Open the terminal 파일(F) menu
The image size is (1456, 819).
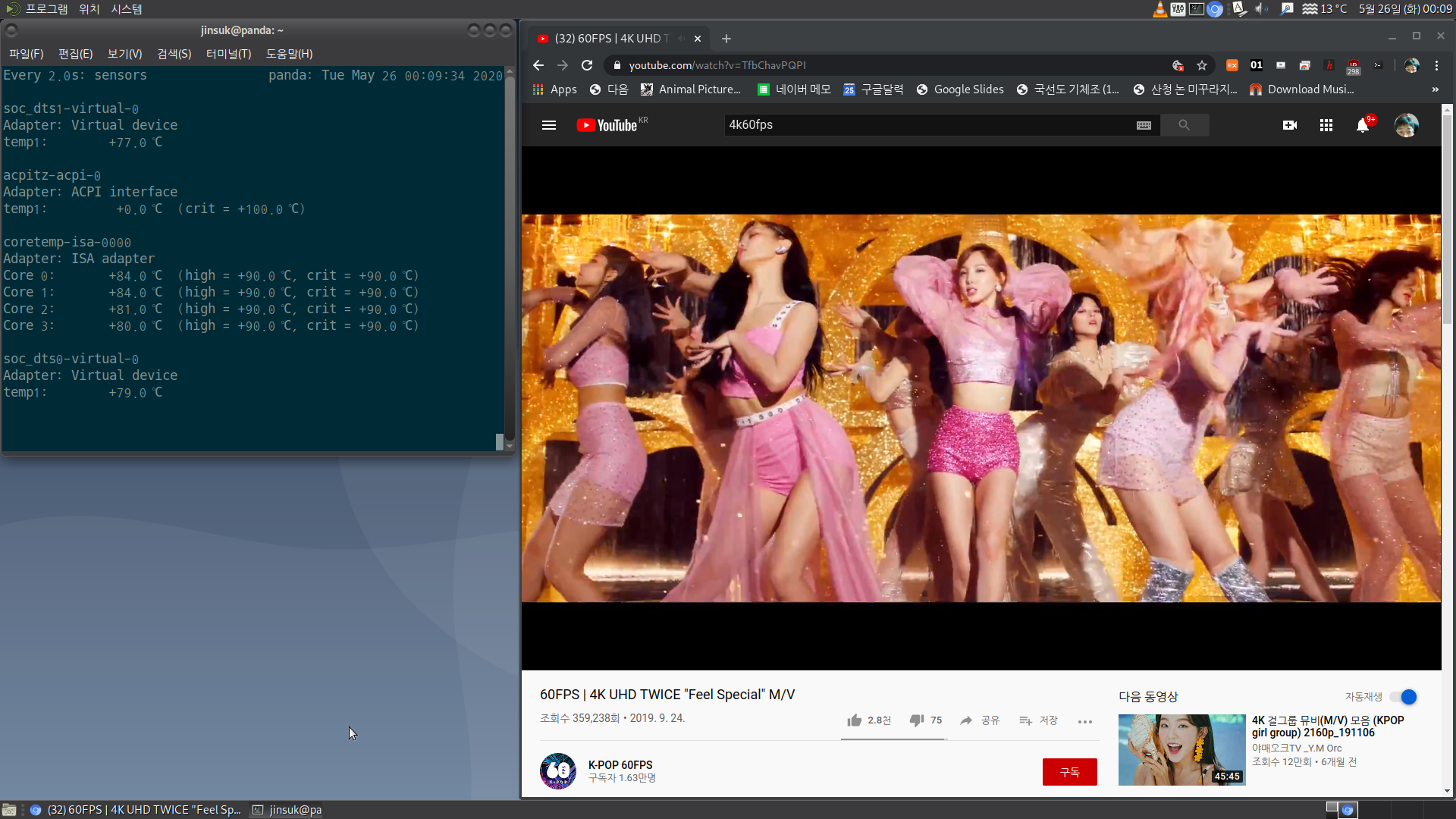tap(27, 54)
